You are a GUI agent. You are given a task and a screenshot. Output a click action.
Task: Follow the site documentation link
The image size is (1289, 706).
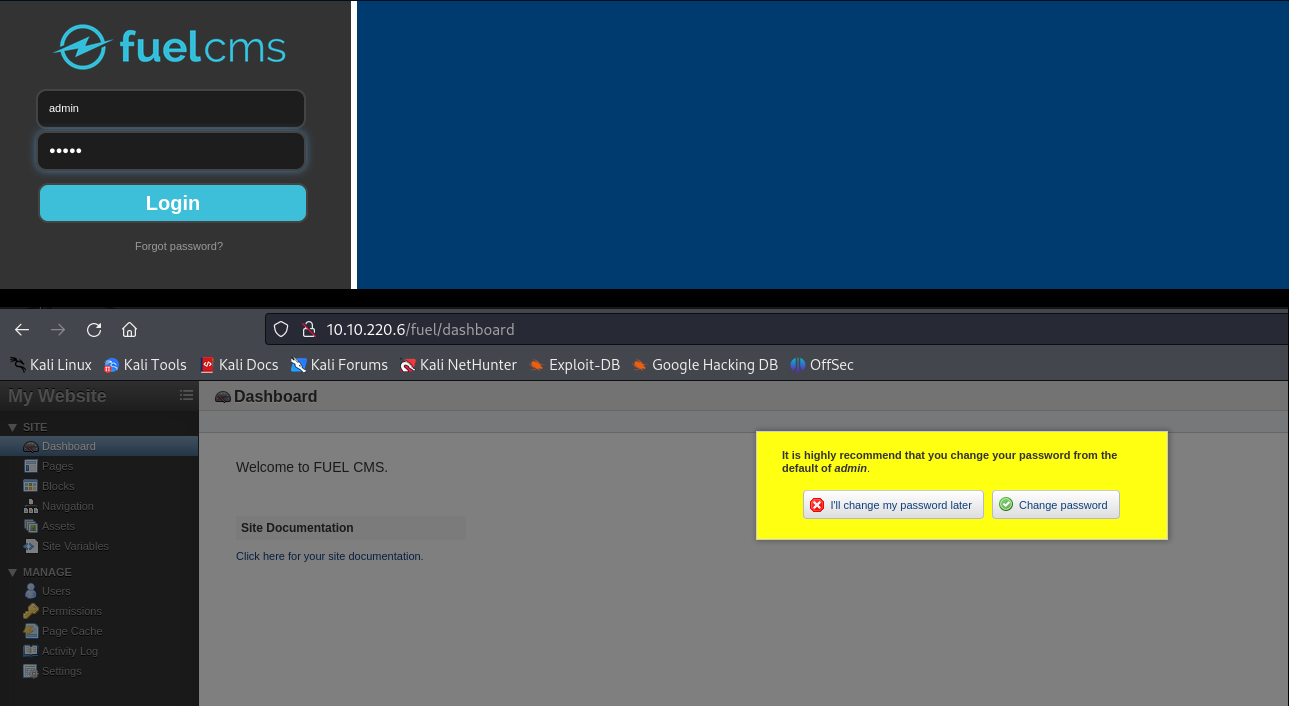click(329, 556)
